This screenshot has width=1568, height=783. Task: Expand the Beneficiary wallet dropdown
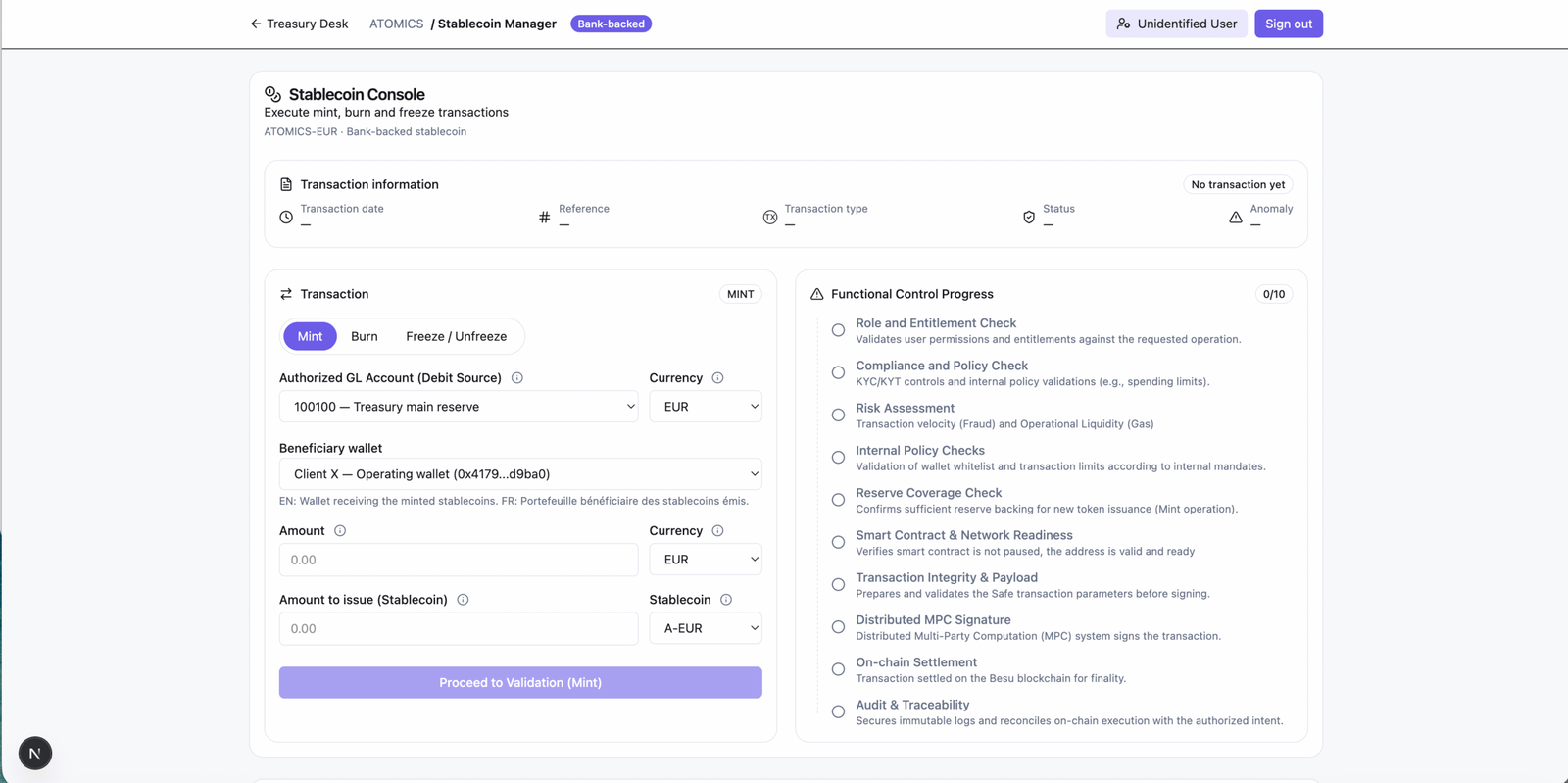coord(519,474)
